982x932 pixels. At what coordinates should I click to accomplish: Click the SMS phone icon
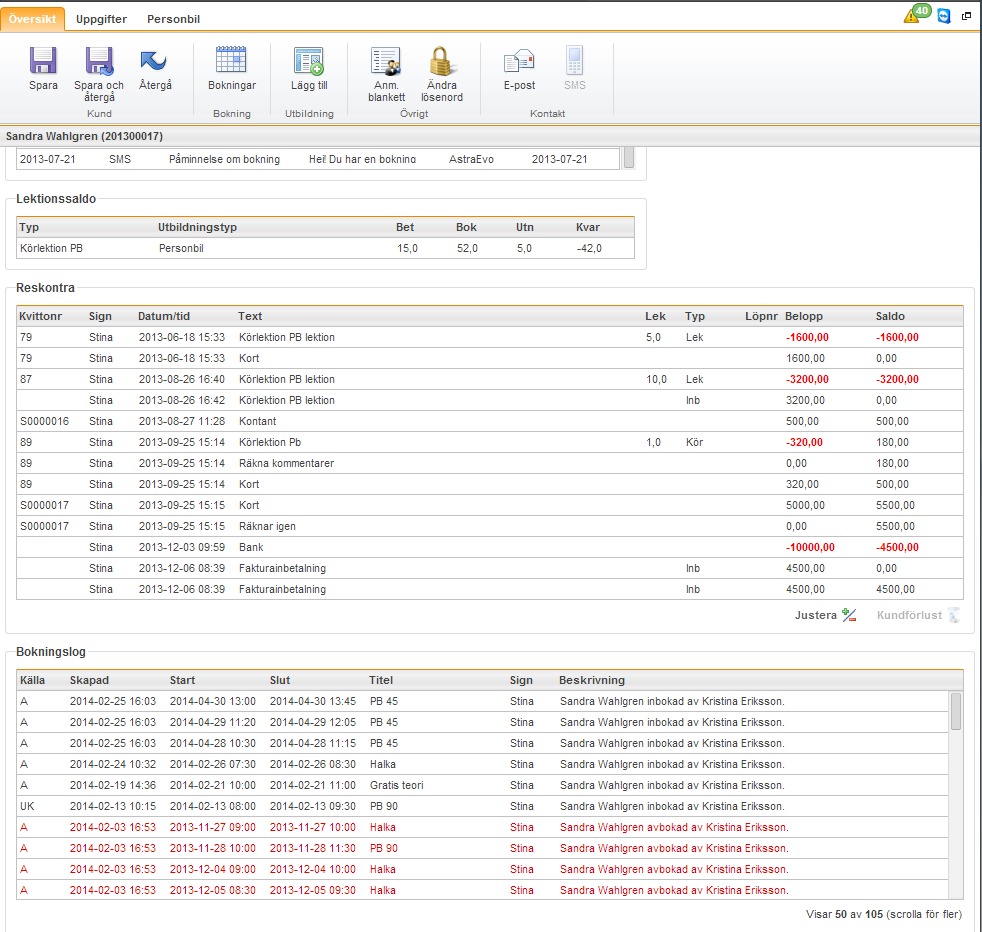click(574, 61)
